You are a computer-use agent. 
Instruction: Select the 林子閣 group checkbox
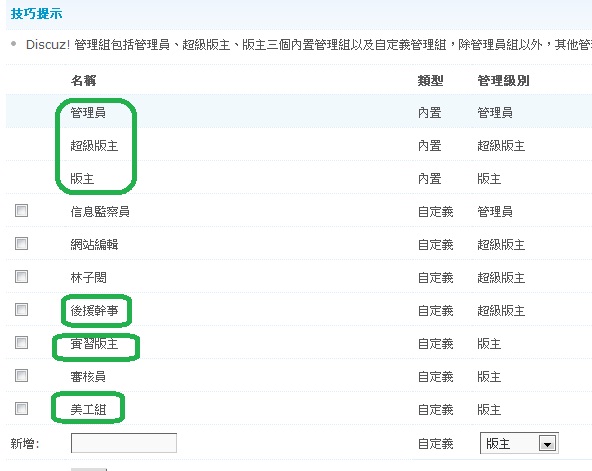(x=22, y=277)
